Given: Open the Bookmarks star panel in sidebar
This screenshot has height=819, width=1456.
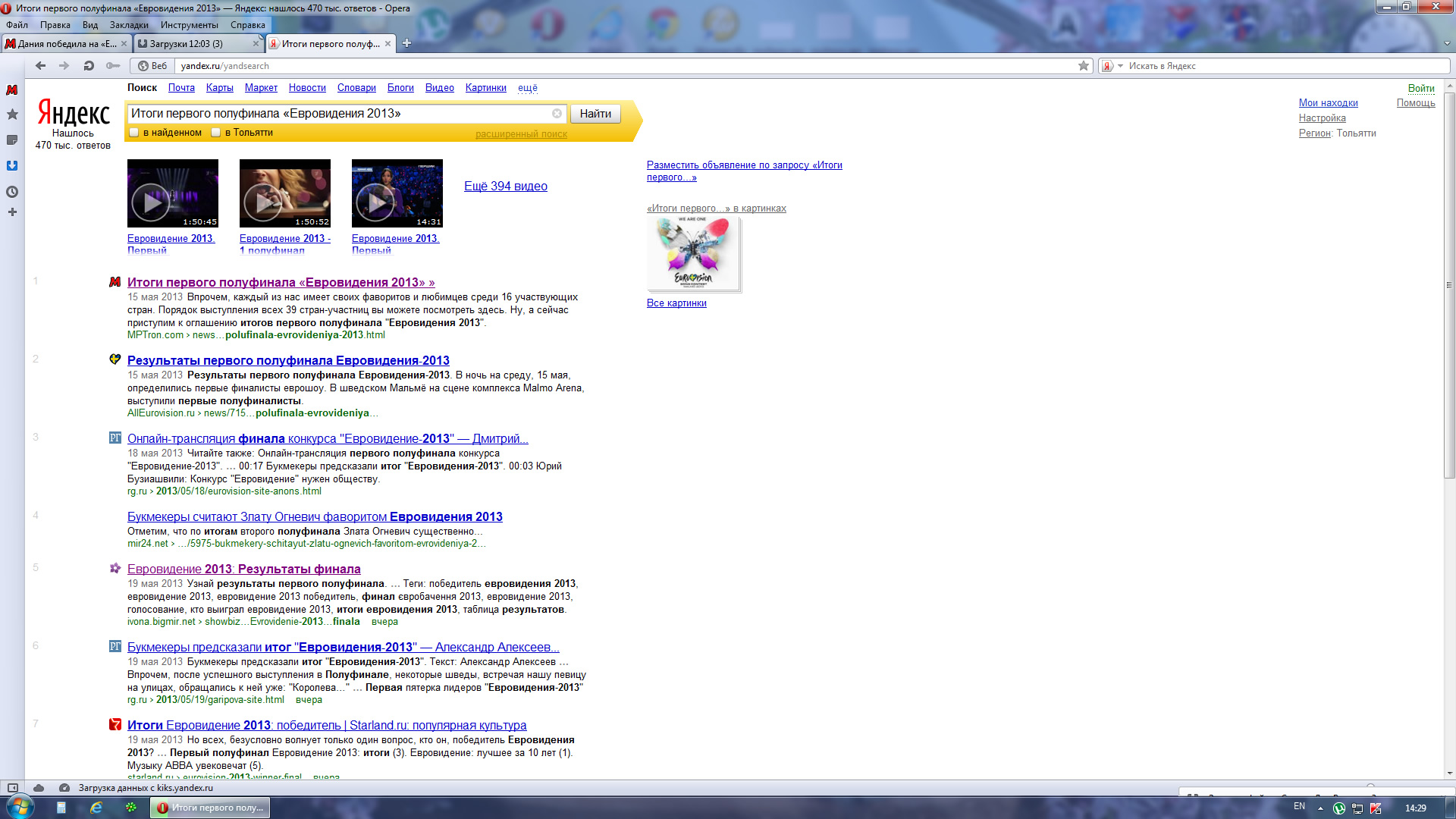Looking at the screenshot, I should (x=12, y=115).
